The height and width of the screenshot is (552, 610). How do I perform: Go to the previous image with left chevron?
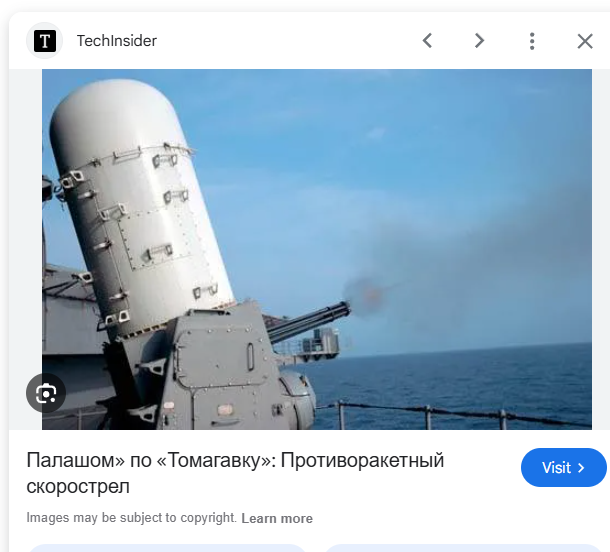(x=428, y=41)
